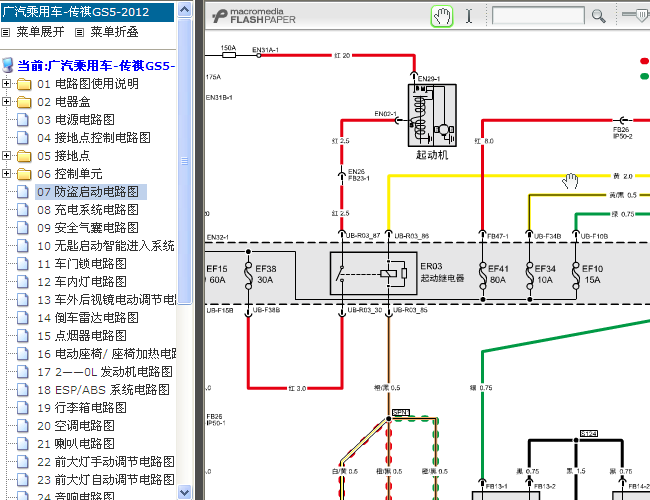Click the ER03 起动继电器 relay symbol
Screen dimensions: 650x500
pos(373,273)
